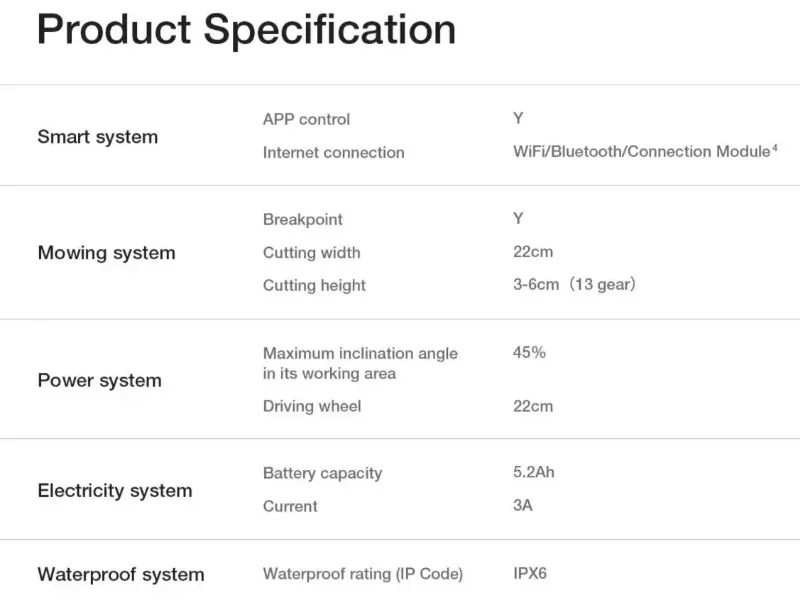This screenshot has width=800, height=610.
Task: Click the Product Specification heading
Action: pos(246,30)
